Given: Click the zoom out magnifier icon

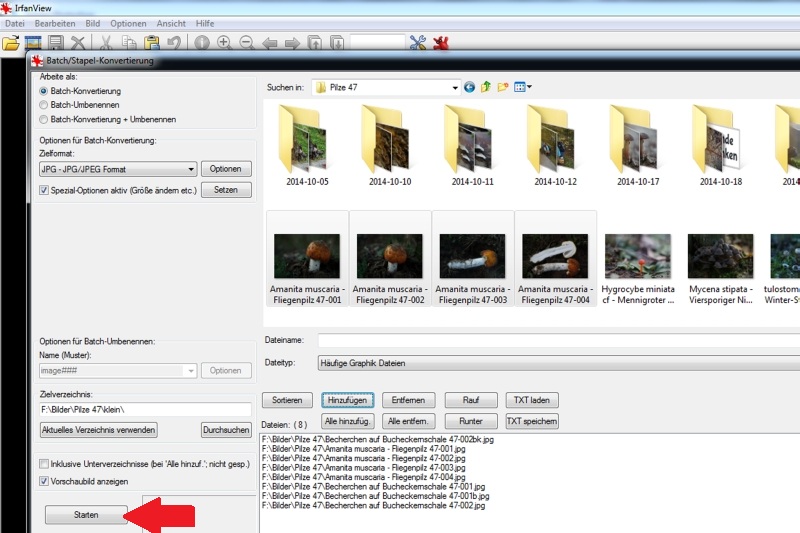Looking at the screenshot, I should [246, 43].
